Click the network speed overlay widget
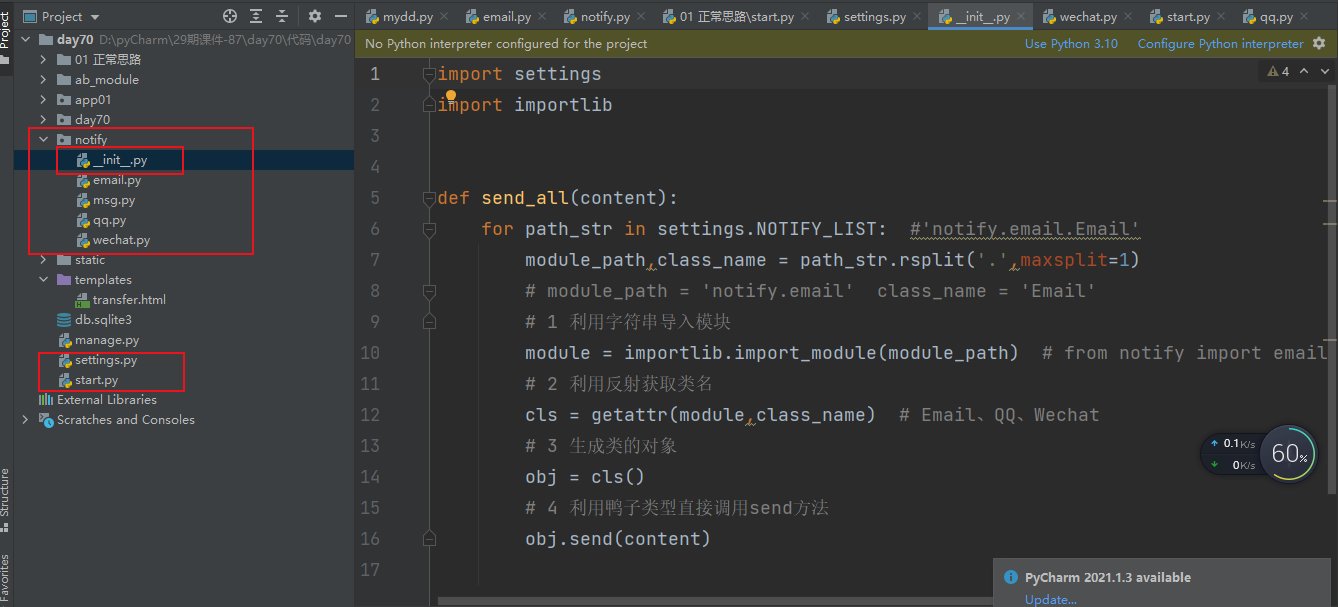1338x607 pixels. coord(1230,454)
